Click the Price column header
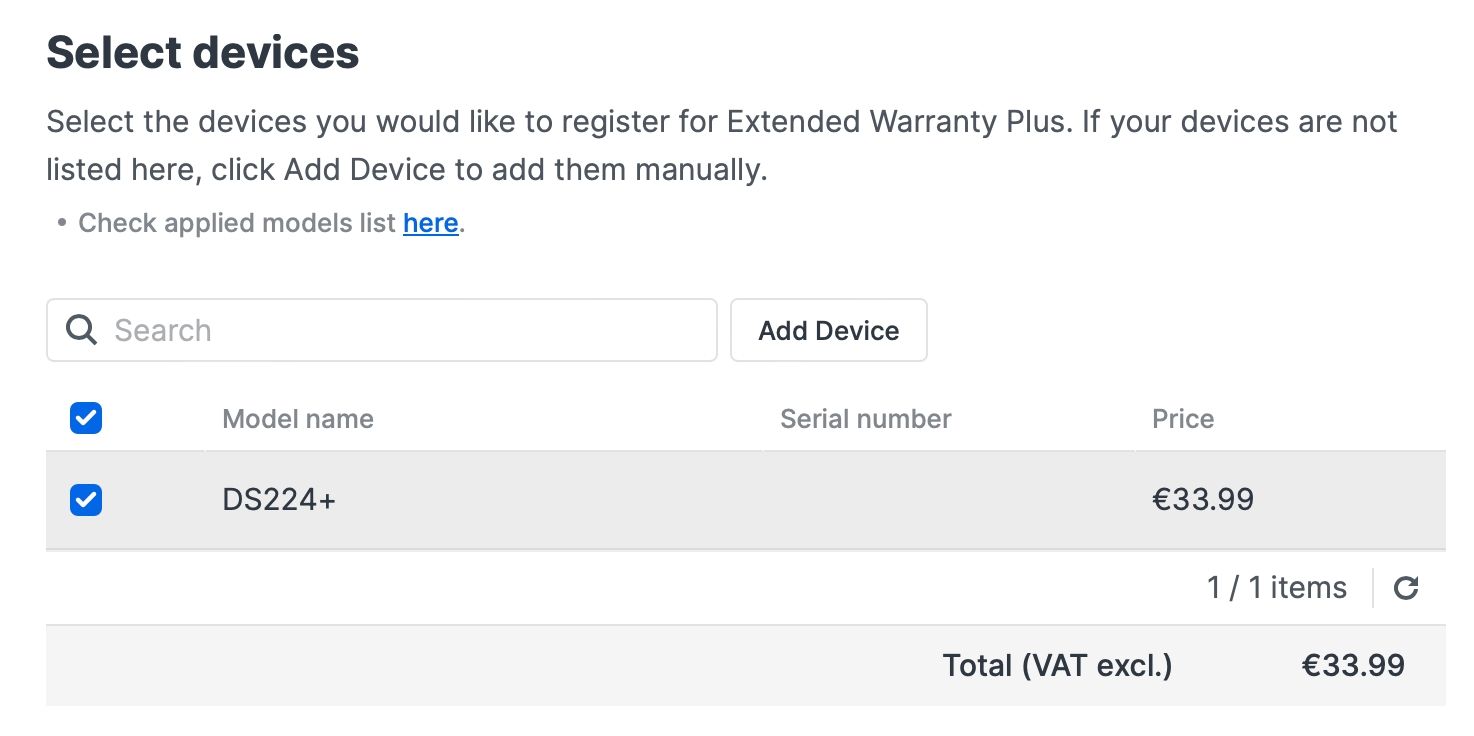The height and width of the screenshot is (736, 1474). click(1183, 418)
